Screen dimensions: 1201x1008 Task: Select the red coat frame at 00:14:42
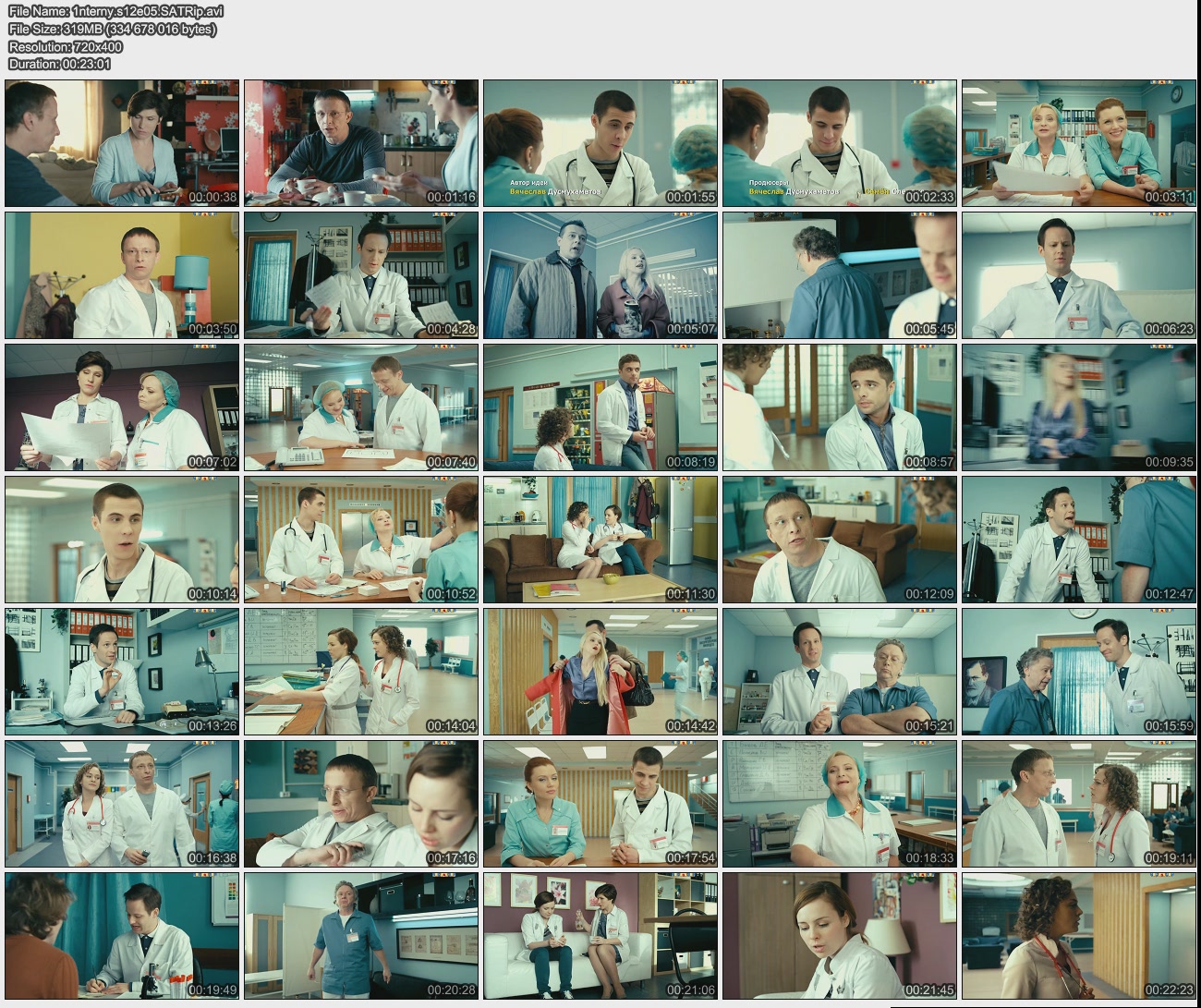tap(600, 672)
